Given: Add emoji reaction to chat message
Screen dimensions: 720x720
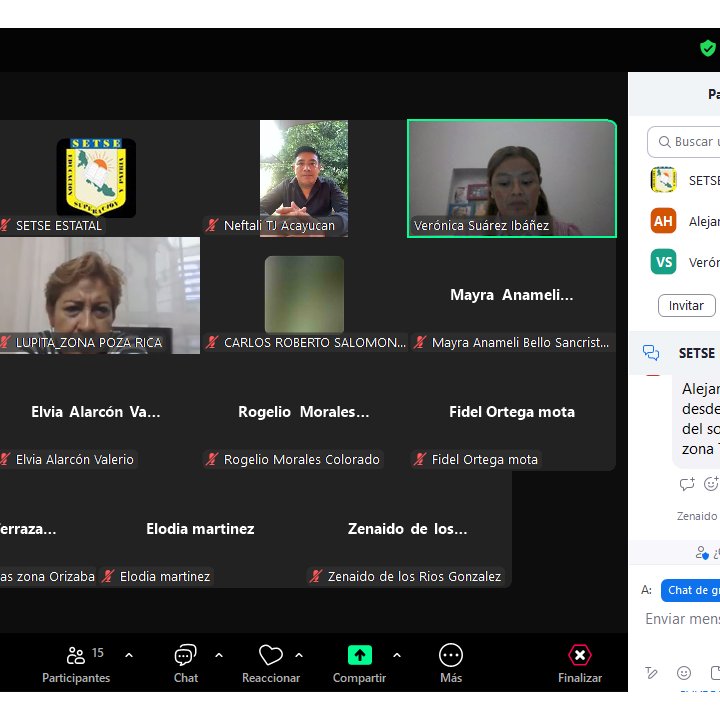Looking at the screenshot, I should (x=711, y=484).
